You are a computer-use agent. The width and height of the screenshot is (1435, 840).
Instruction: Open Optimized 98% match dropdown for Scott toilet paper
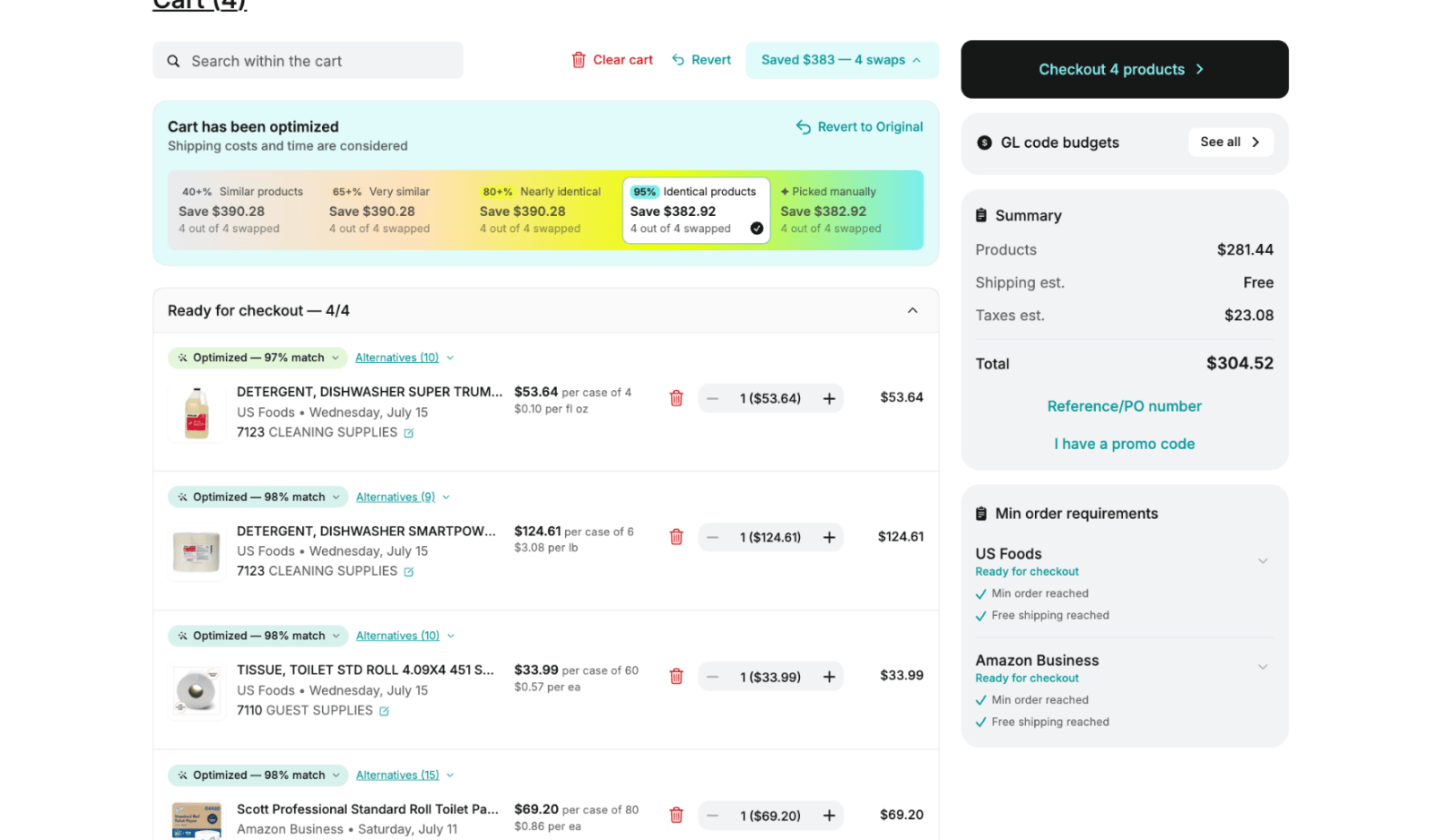258,775
